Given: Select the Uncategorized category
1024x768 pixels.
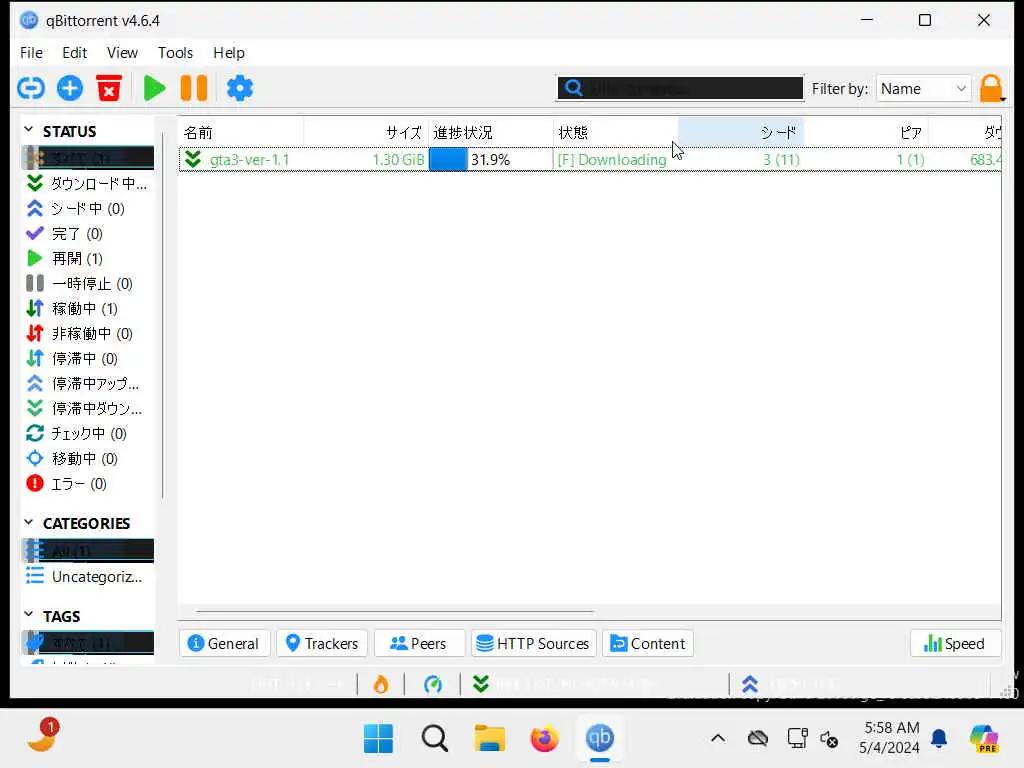Looking at the screenshot, I should [88, 577].
